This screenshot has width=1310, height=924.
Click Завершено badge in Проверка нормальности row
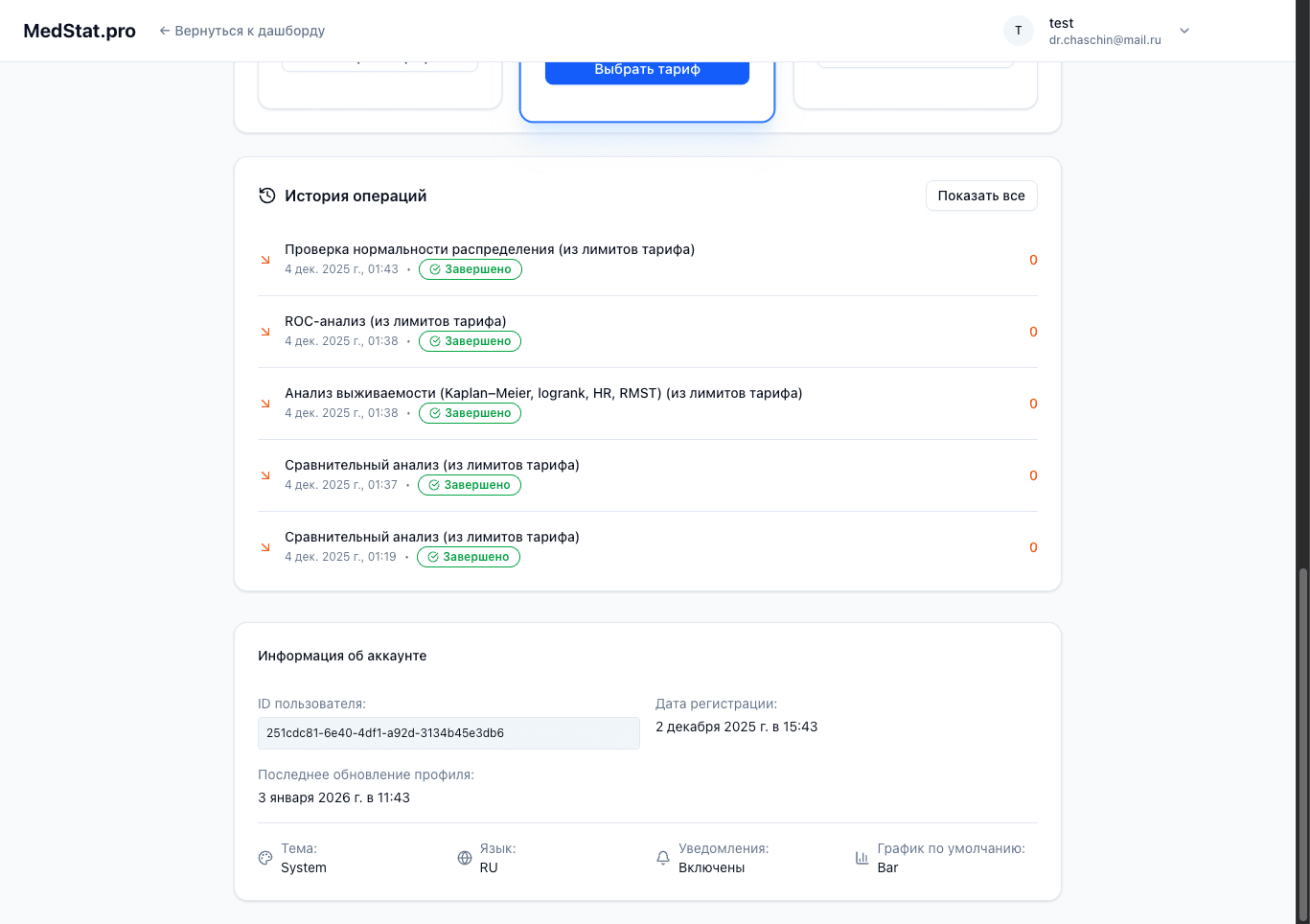pyautogui.click(x=471, y=269)
